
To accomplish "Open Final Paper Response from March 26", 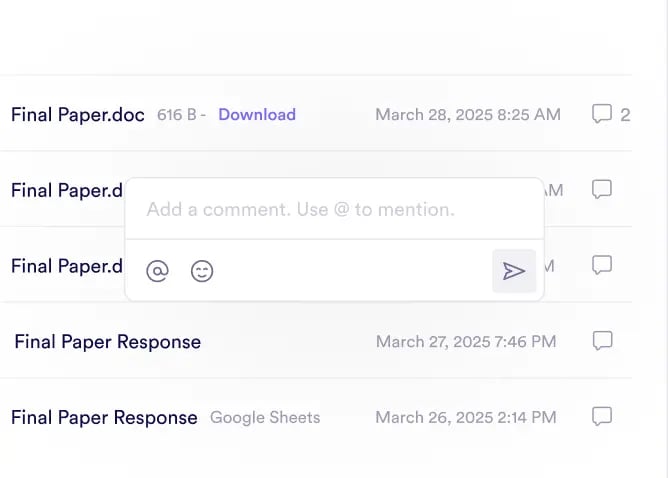I will [x=104, y=417].
